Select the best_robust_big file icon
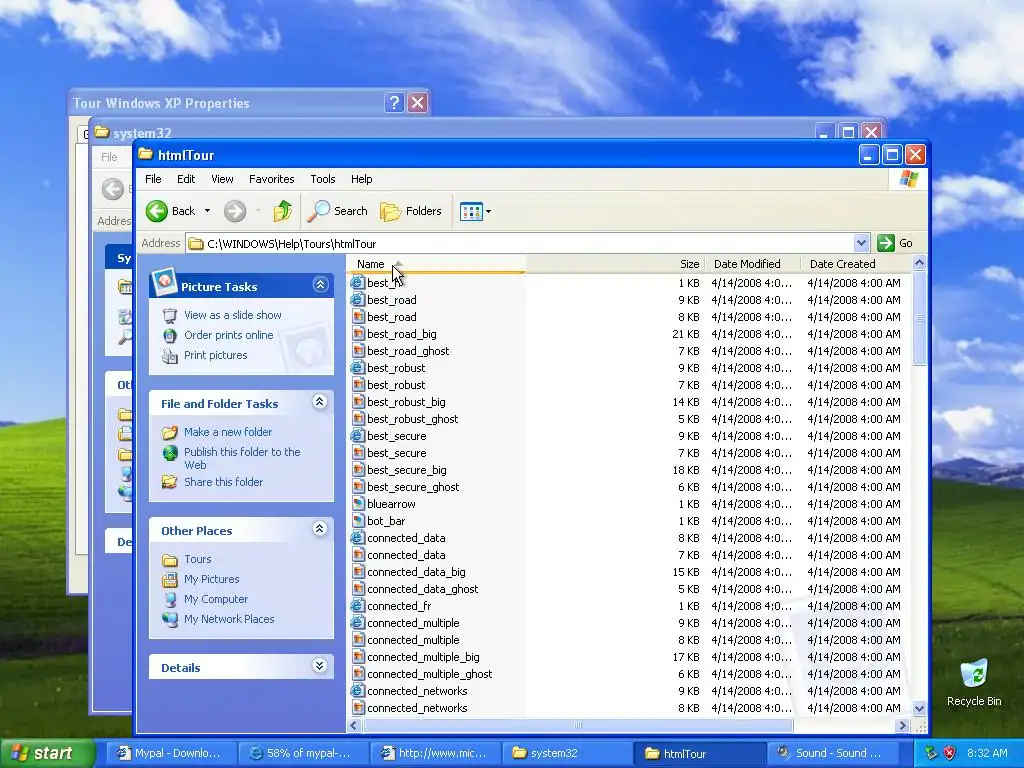Viewport: 1024px width, 768px height. (358, 402)
